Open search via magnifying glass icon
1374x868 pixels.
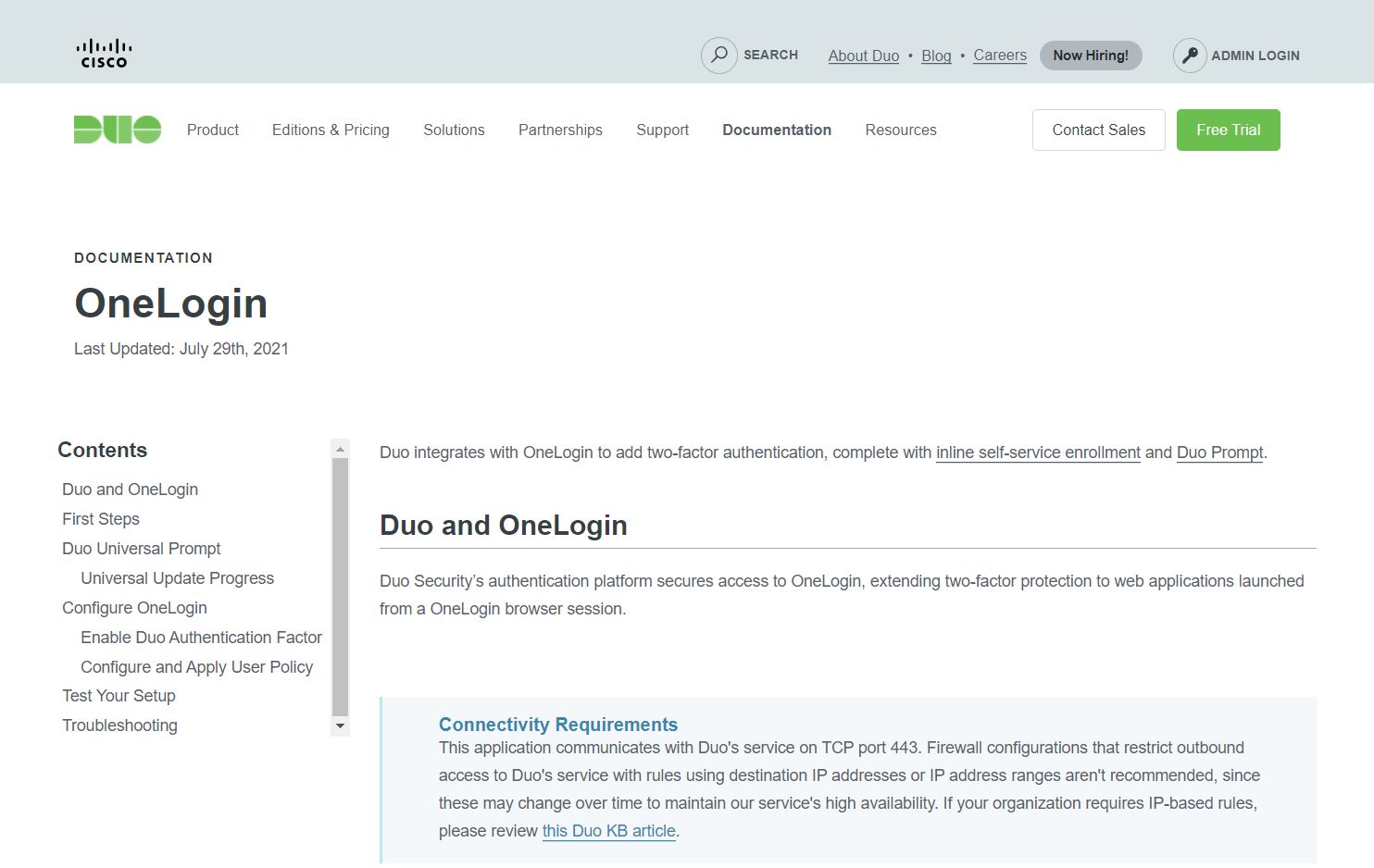point(718,56)
